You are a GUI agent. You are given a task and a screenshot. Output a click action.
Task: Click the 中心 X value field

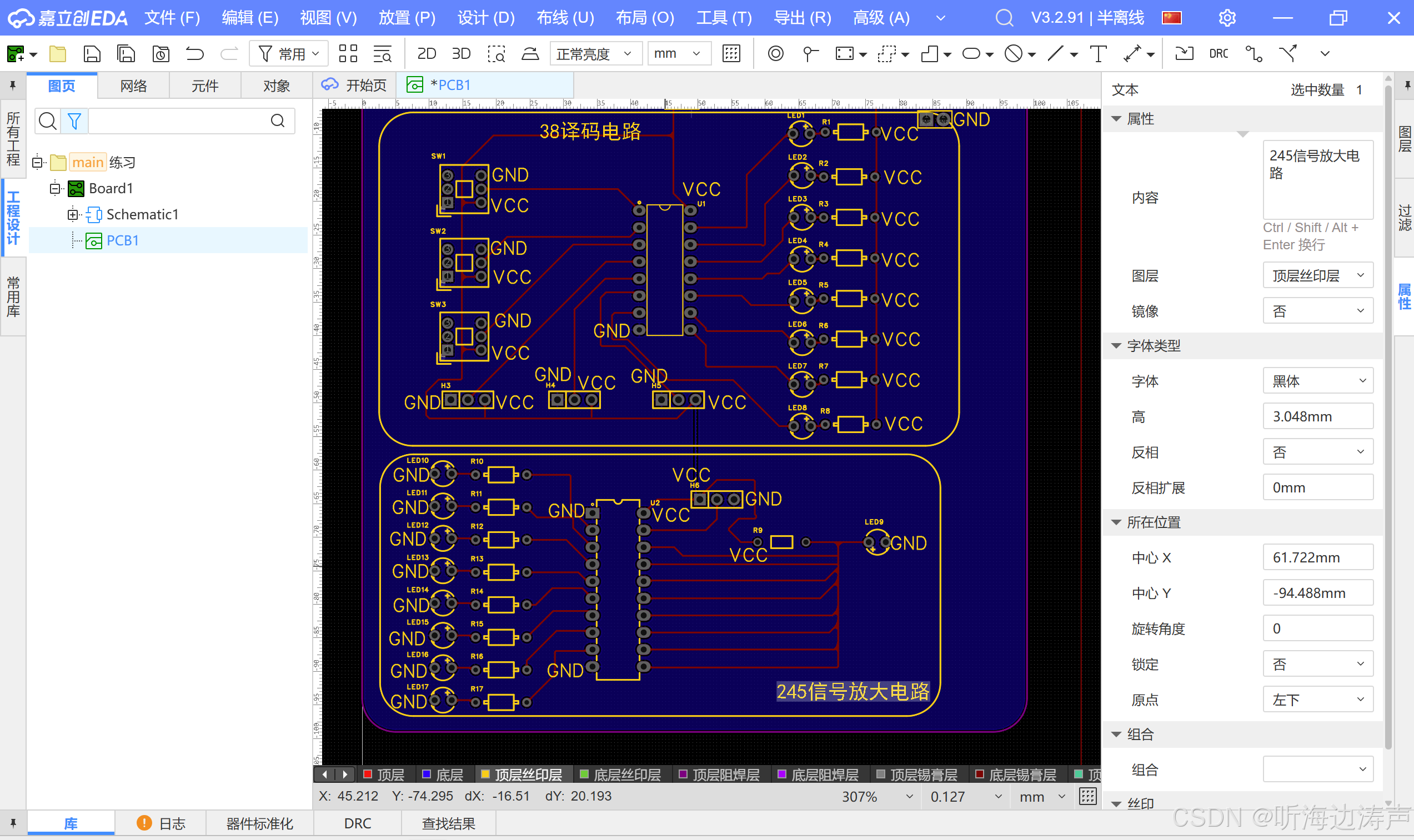pyautogui.click(x=1317, y=557)
